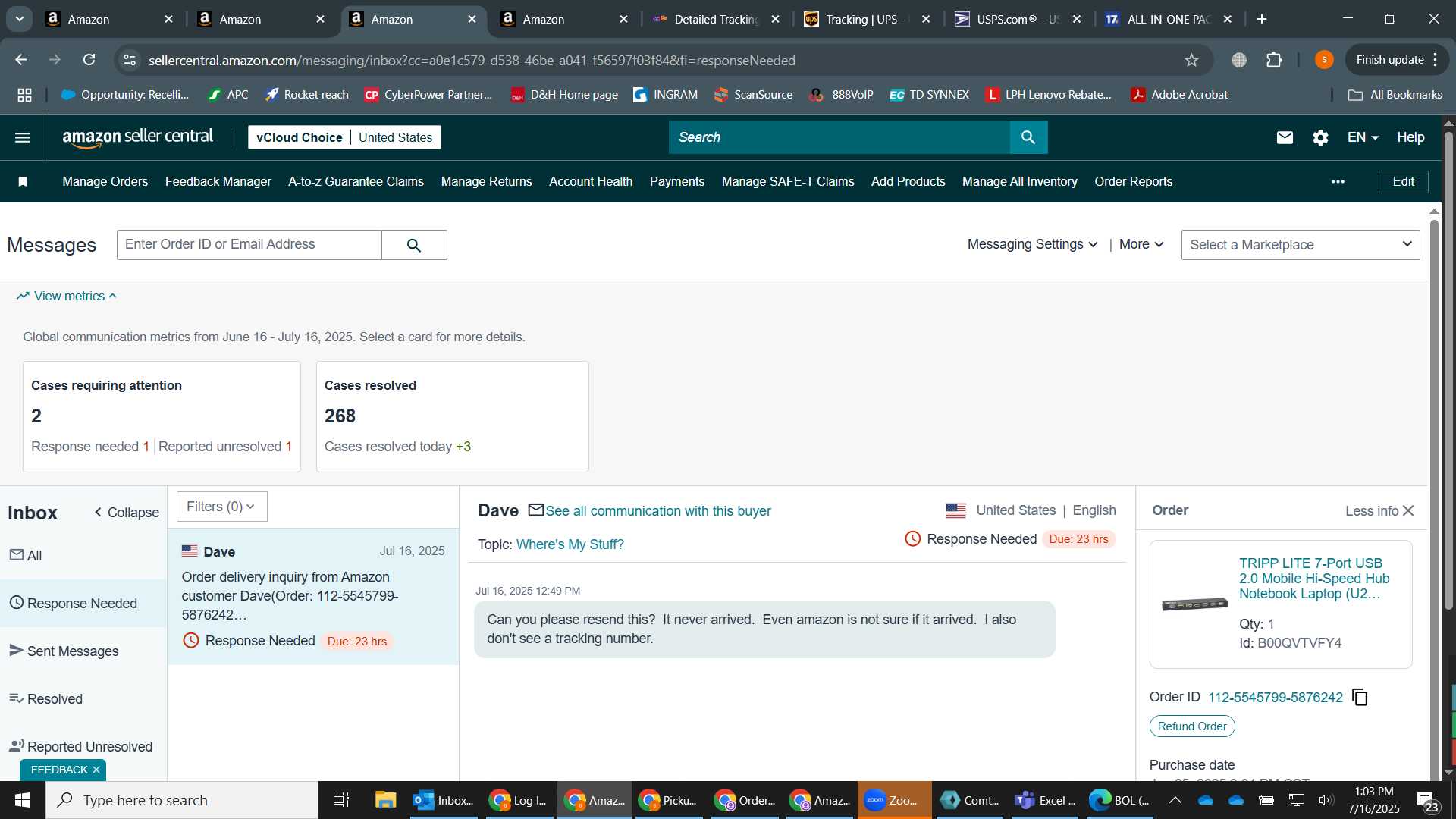Open Outlook Inbox from the taskbar
Image resolution: width=1456 pixels, height=819 pixels.
[x=444, y=800]
